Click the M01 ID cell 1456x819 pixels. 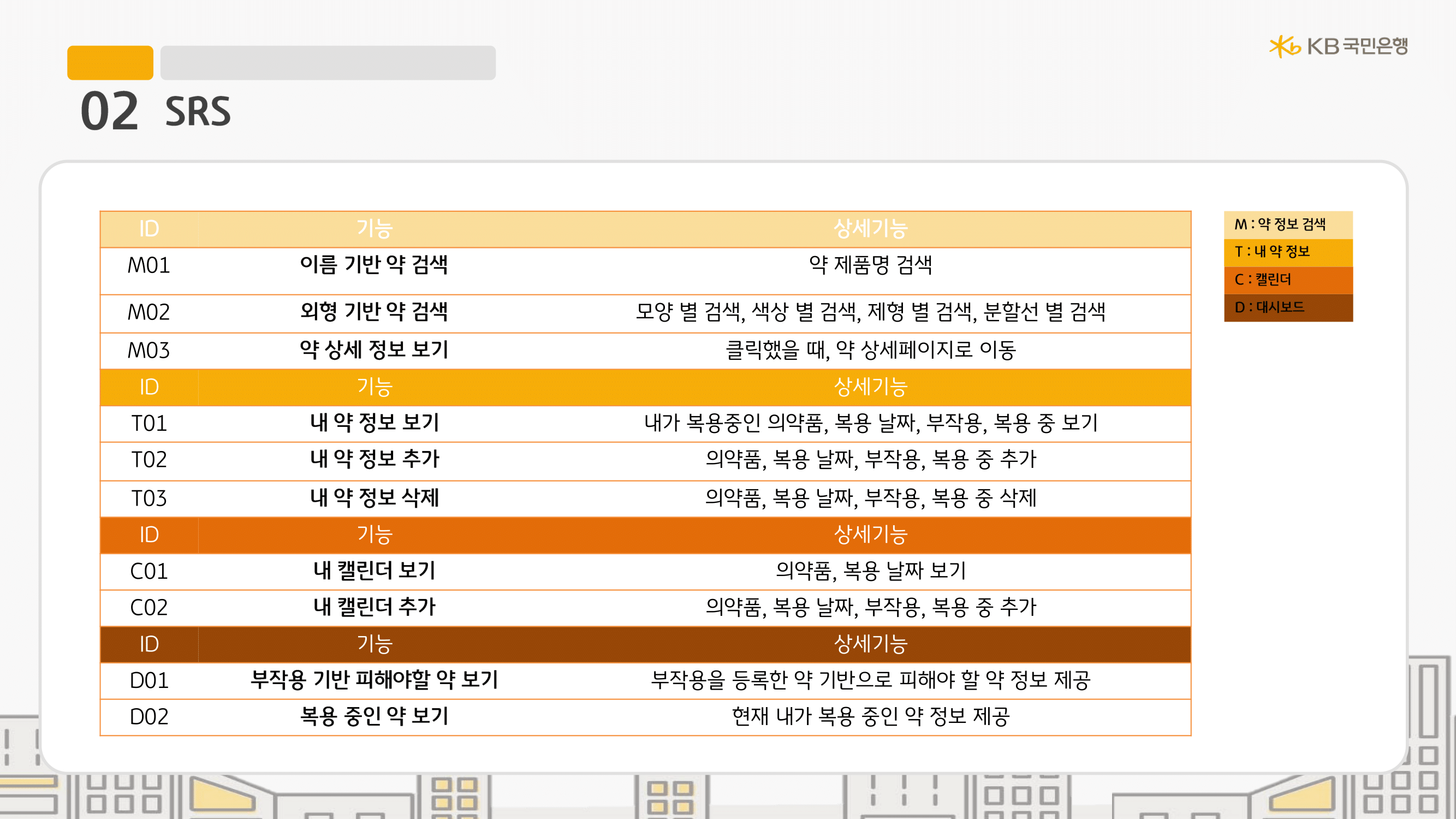(148, 266)
